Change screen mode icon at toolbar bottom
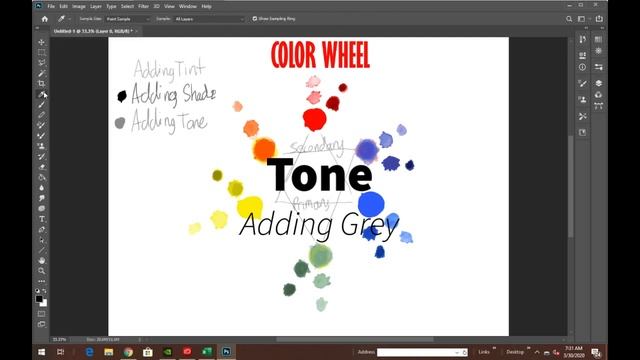640x360 pixels. pyautogui.click(x=42, y=324)
